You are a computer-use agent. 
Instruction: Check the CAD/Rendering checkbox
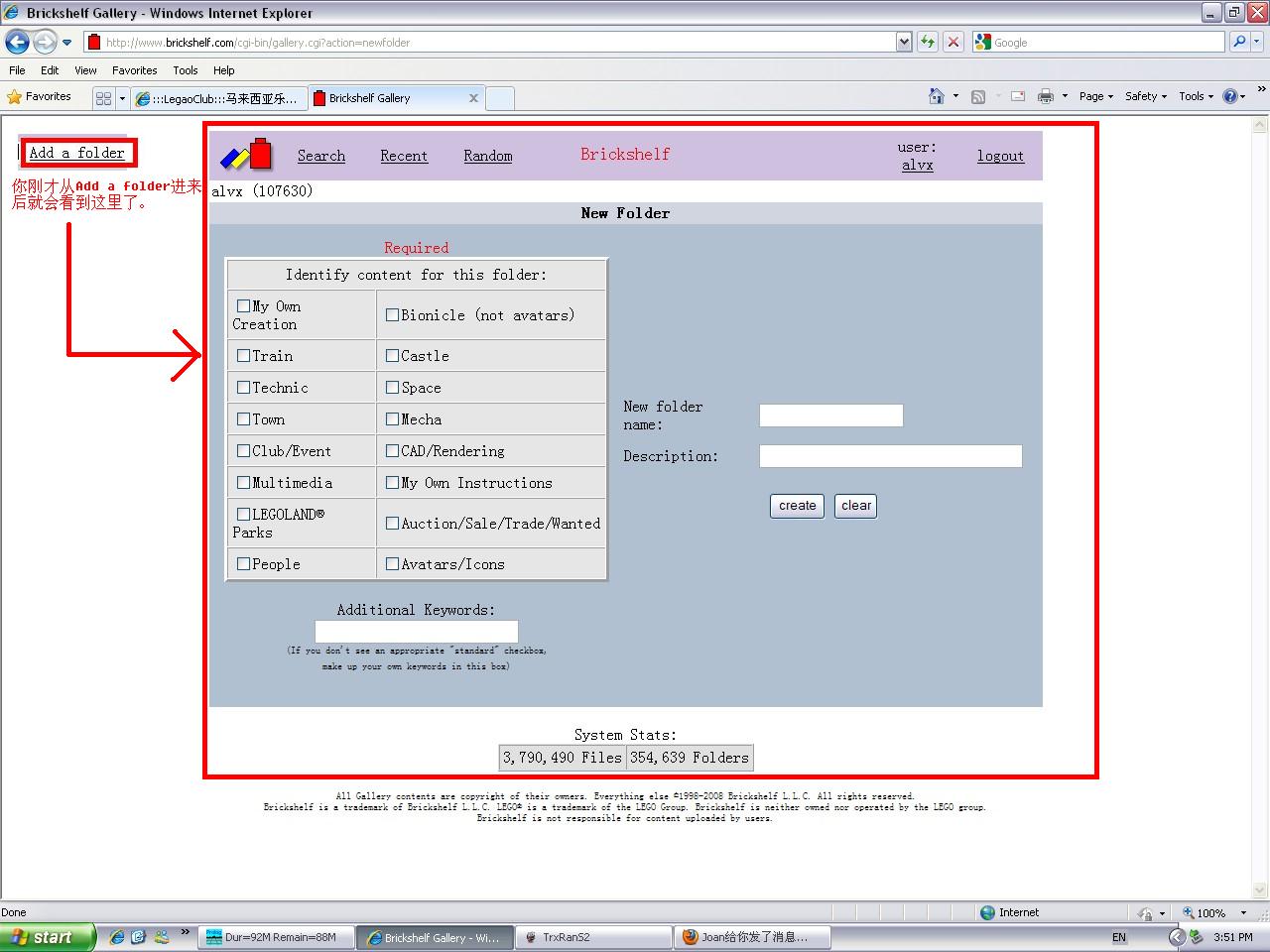click(393, 451)
